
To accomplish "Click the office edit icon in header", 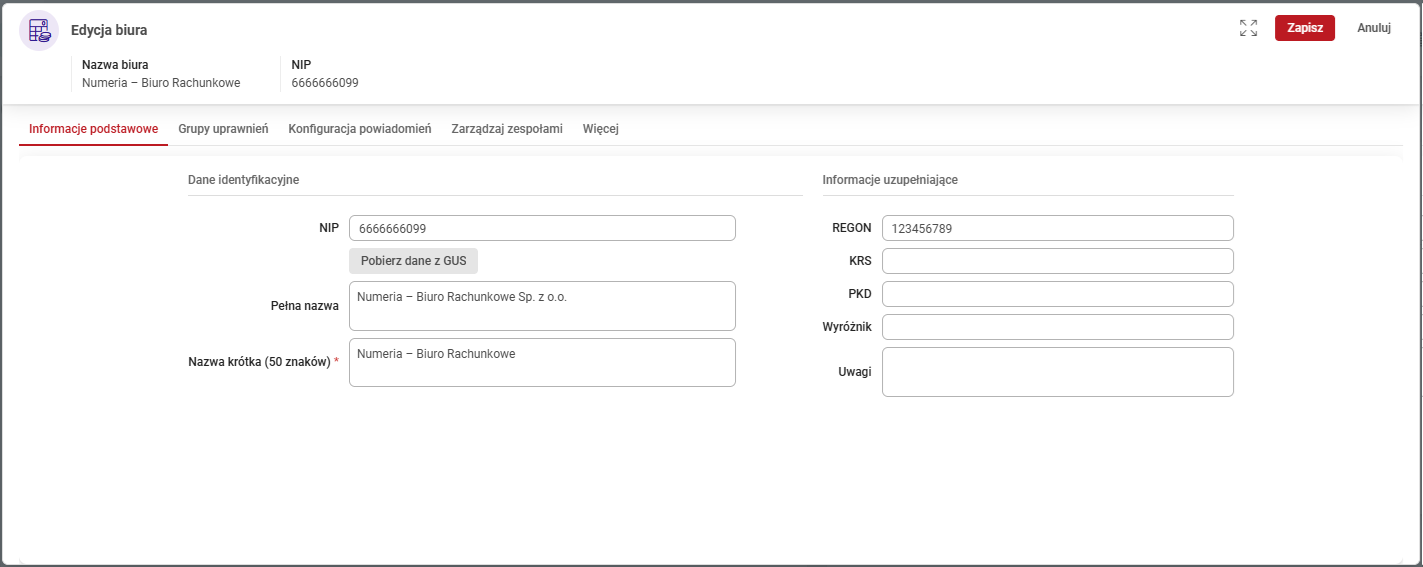I will pyautogui.click(x=39, y=30).
